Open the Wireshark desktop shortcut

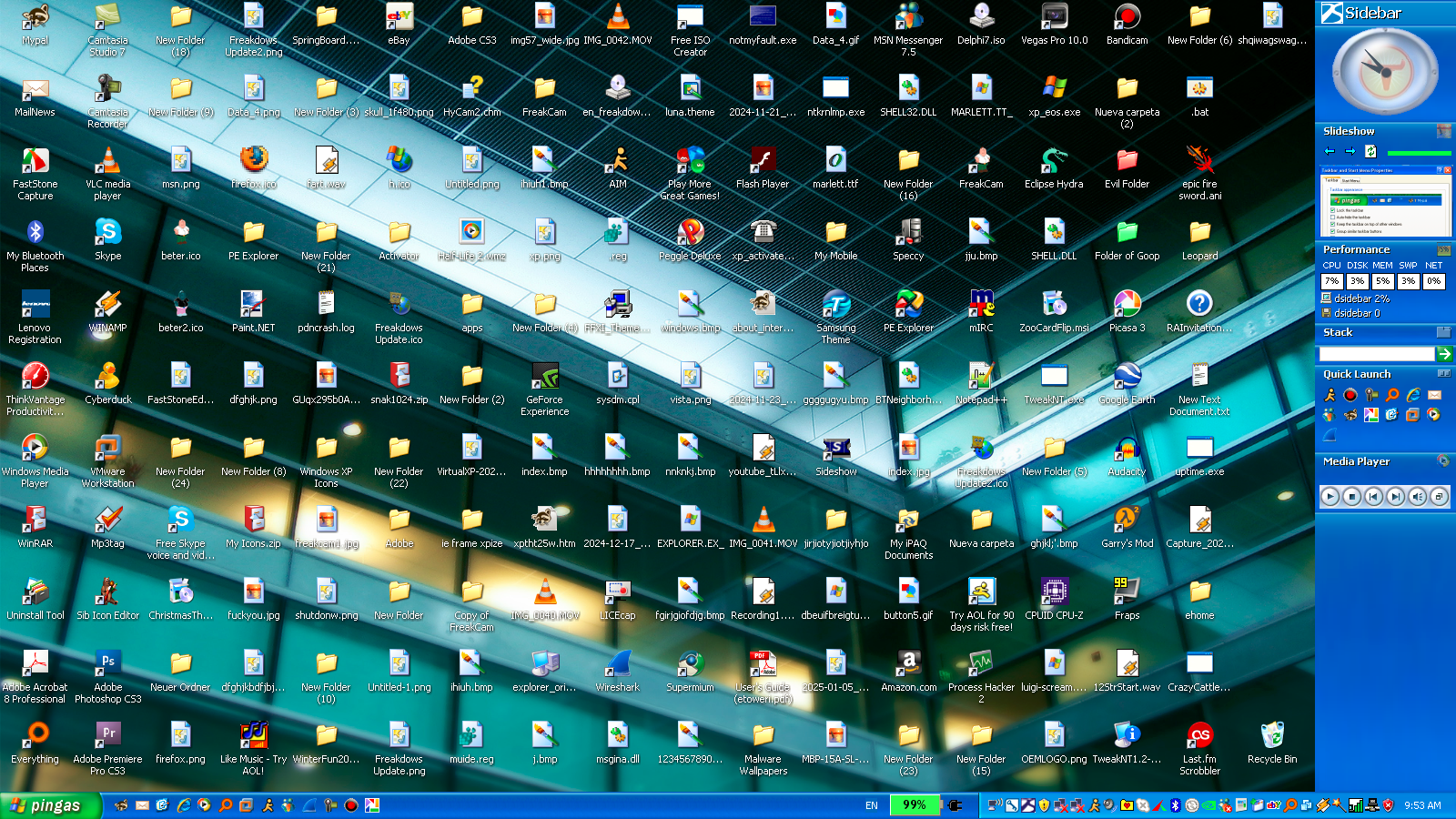click(617, 672)
